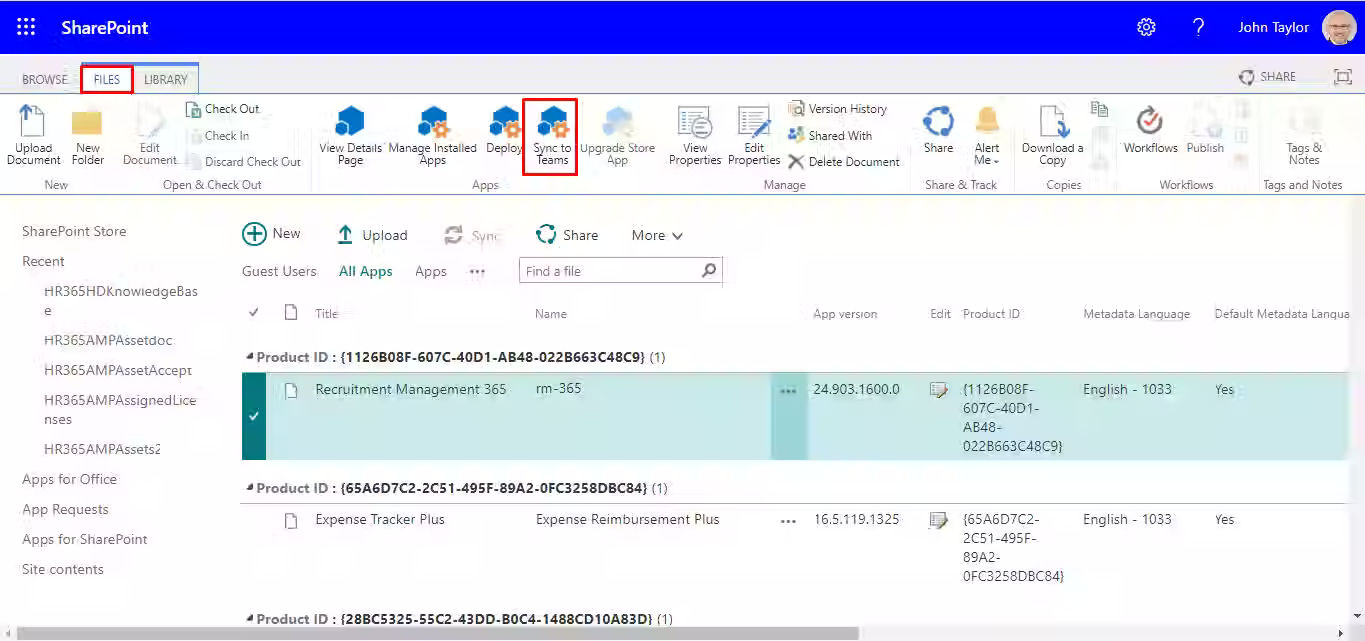Image resolution: width=1365 pixels, height=641 pixels.
Task: Collapse the Product ID 65A6D7C2 group
Action: (x=249, y=489)
